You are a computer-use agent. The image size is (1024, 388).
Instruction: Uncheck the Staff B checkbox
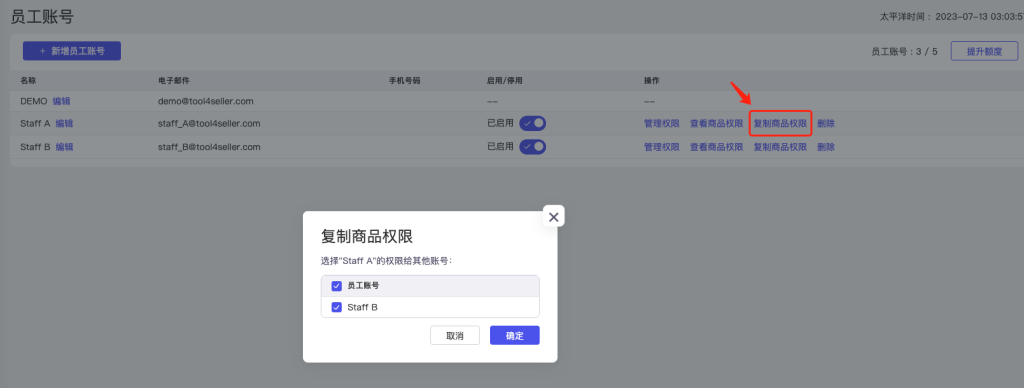(x=337, y=307)
